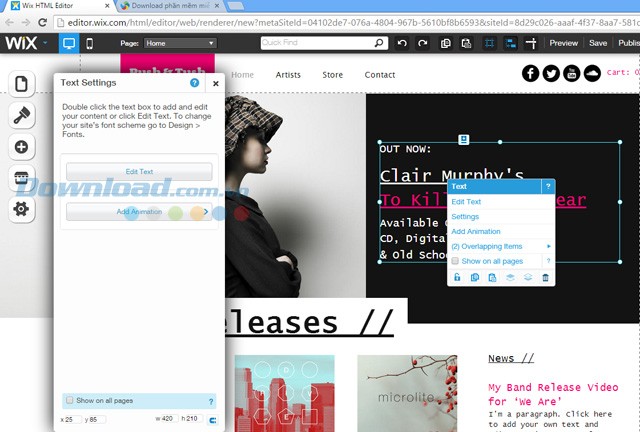Open site Settings gear in sidebar

pyautogui.click(x=22, y=209)
